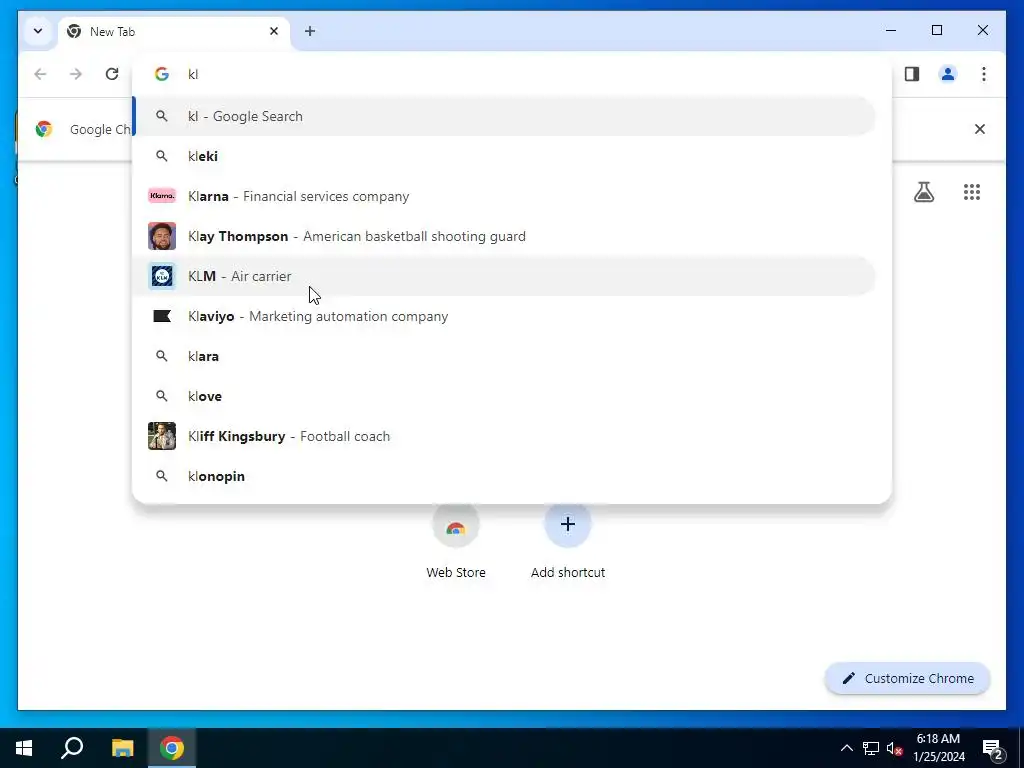Choose the Klarna financial services suggestion
Viewport: 1024px width, 768px height.
coord(504,196)
